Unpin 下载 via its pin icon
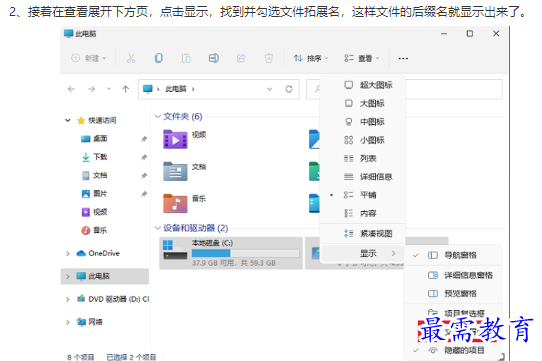Viewport: 542px width, 361px height. 144,157
